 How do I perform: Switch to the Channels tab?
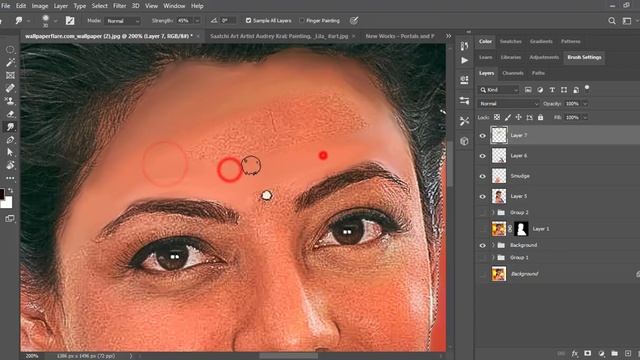(513, 73)
